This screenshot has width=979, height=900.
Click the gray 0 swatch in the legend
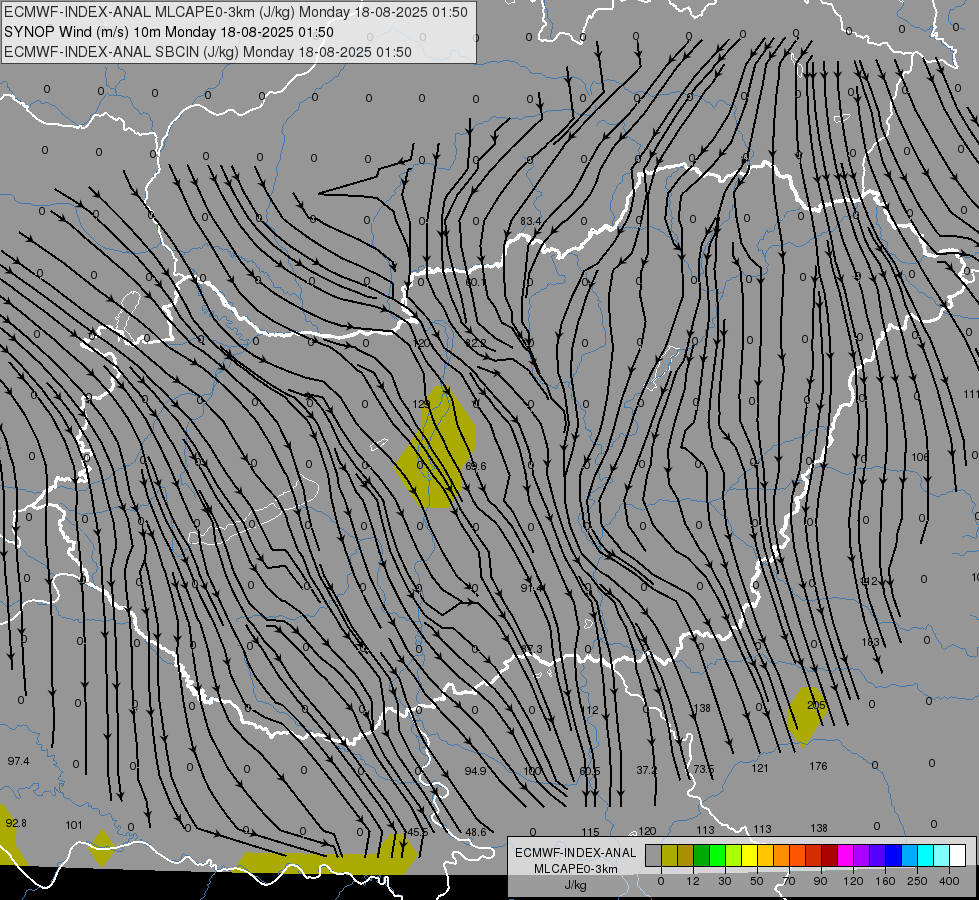[x=653, y=855]
